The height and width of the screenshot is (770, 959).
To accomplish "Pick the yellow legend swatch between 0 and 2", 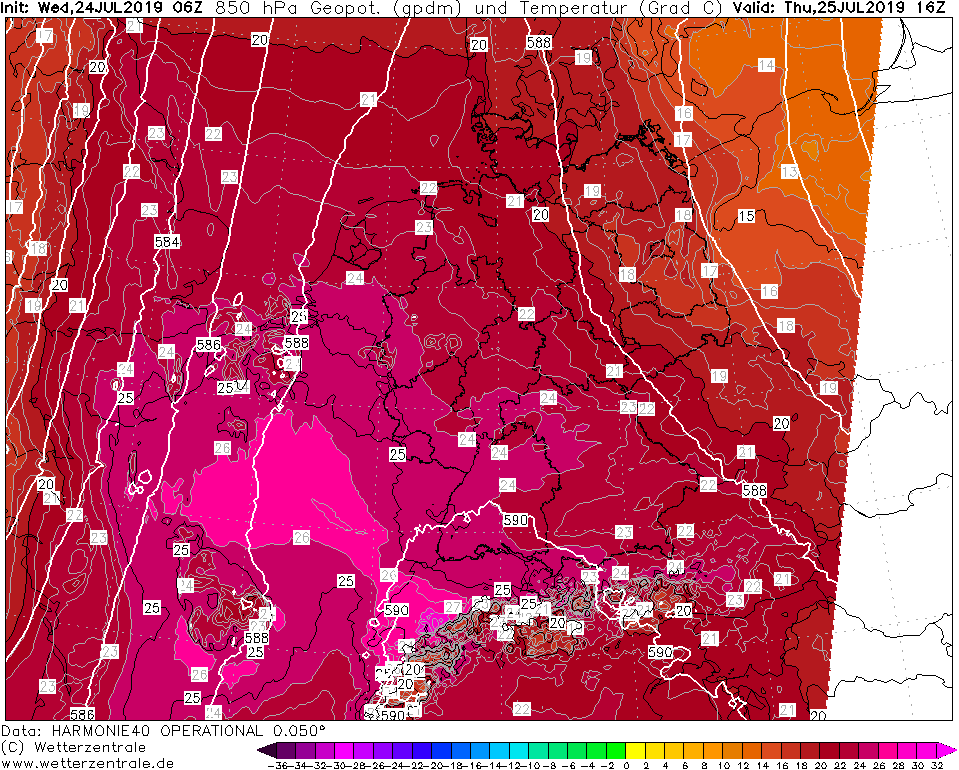I will coord(635,750).
